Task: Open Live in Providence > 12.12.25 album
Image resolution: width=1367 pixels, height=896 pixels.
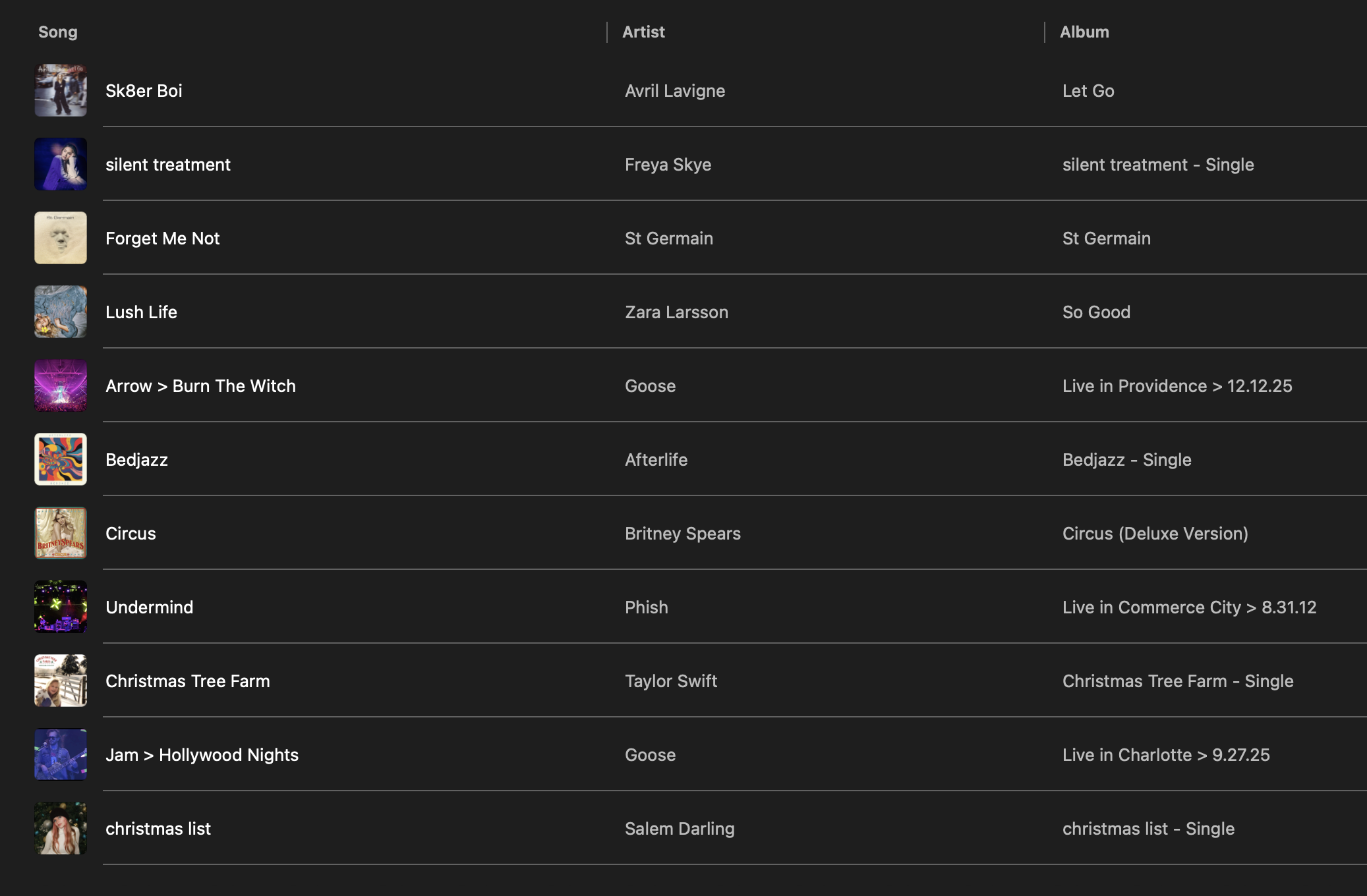Action: click(1177, 386)
